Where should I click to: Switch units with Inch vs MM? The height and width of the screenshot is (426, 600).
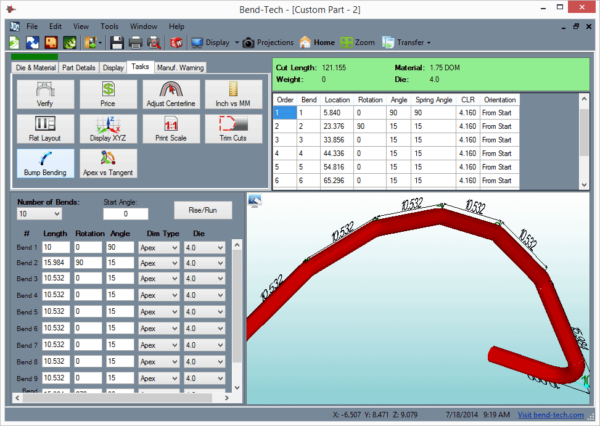pyautogui.click(x=232, y=95)
